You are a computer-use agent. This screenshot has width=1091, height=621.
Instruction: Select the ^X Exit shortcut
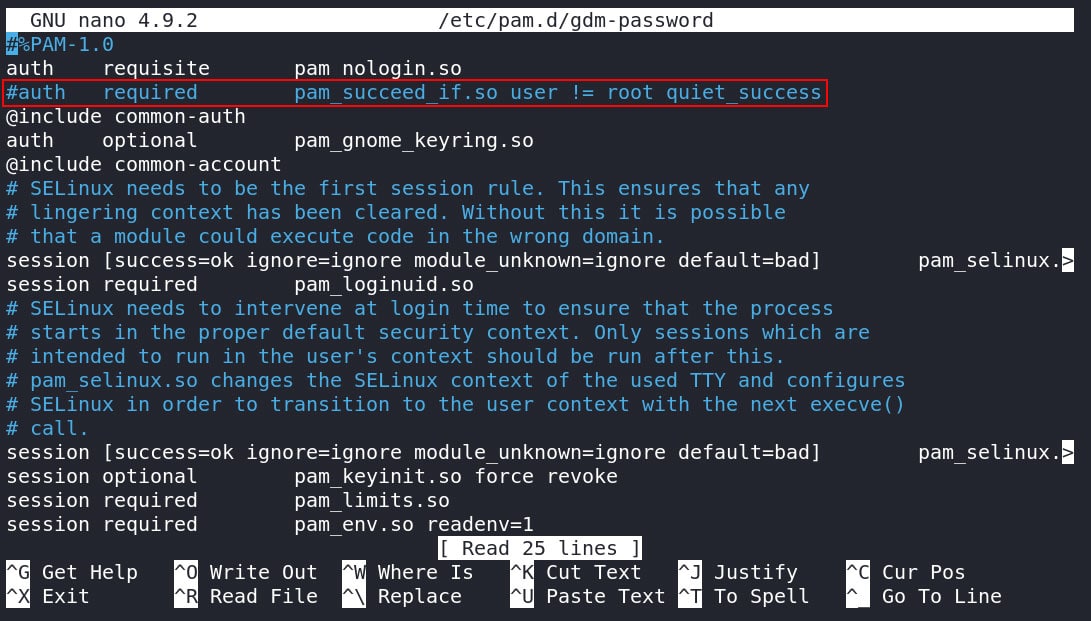pos(48,596)
